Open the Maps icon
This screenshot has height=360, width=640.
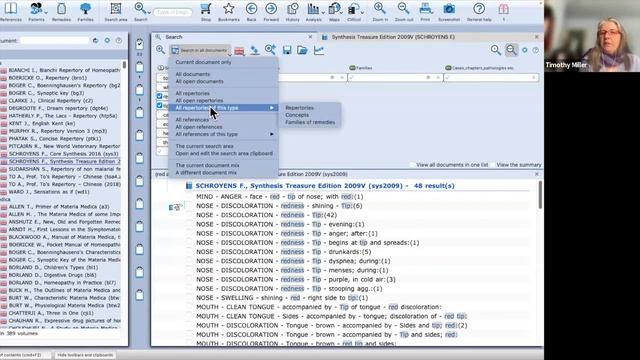(x=334, y=9)
